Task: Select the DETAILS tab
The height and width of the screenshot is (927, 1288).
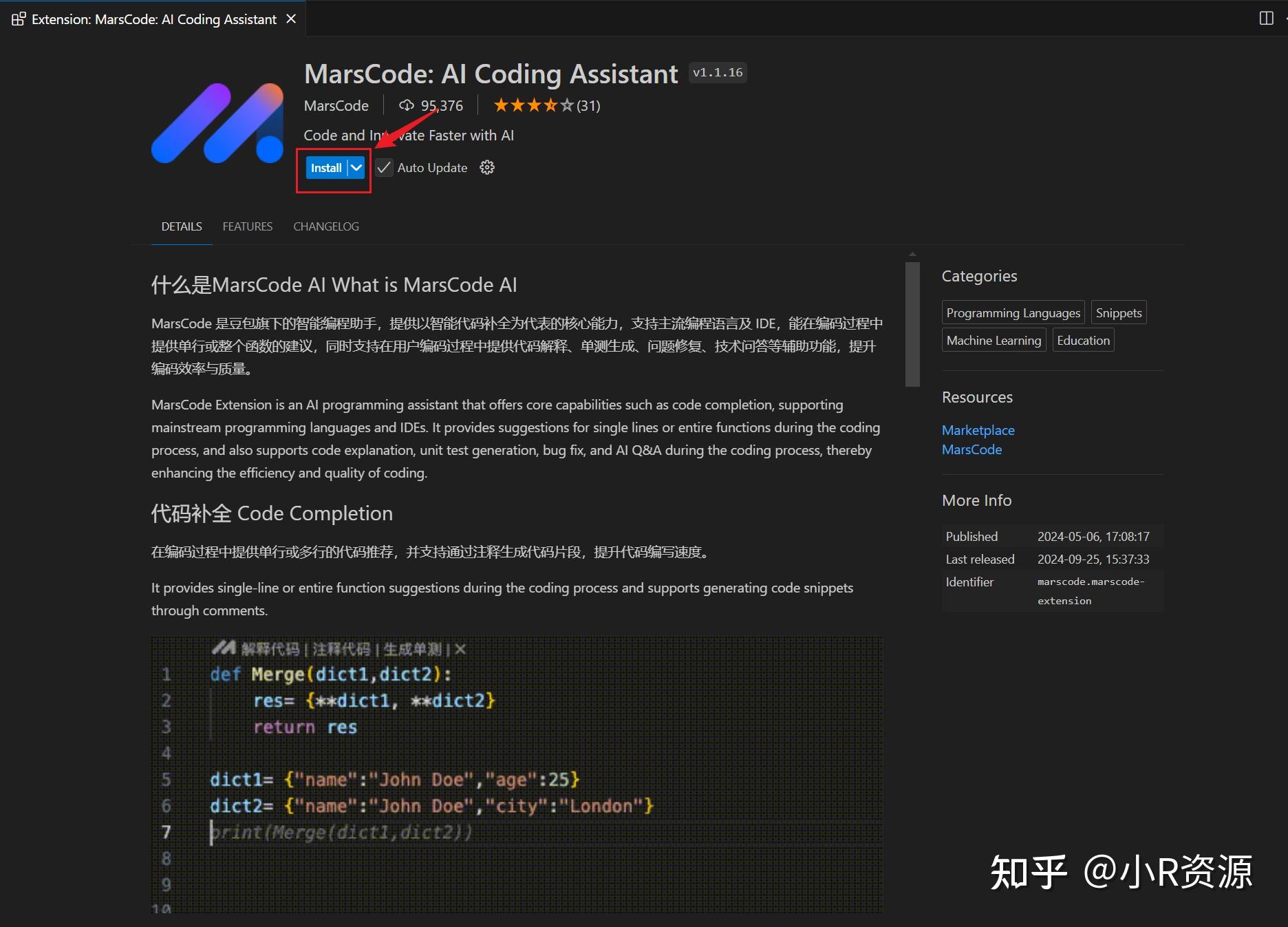Action: pyautogui.click(x=181, y=226)
